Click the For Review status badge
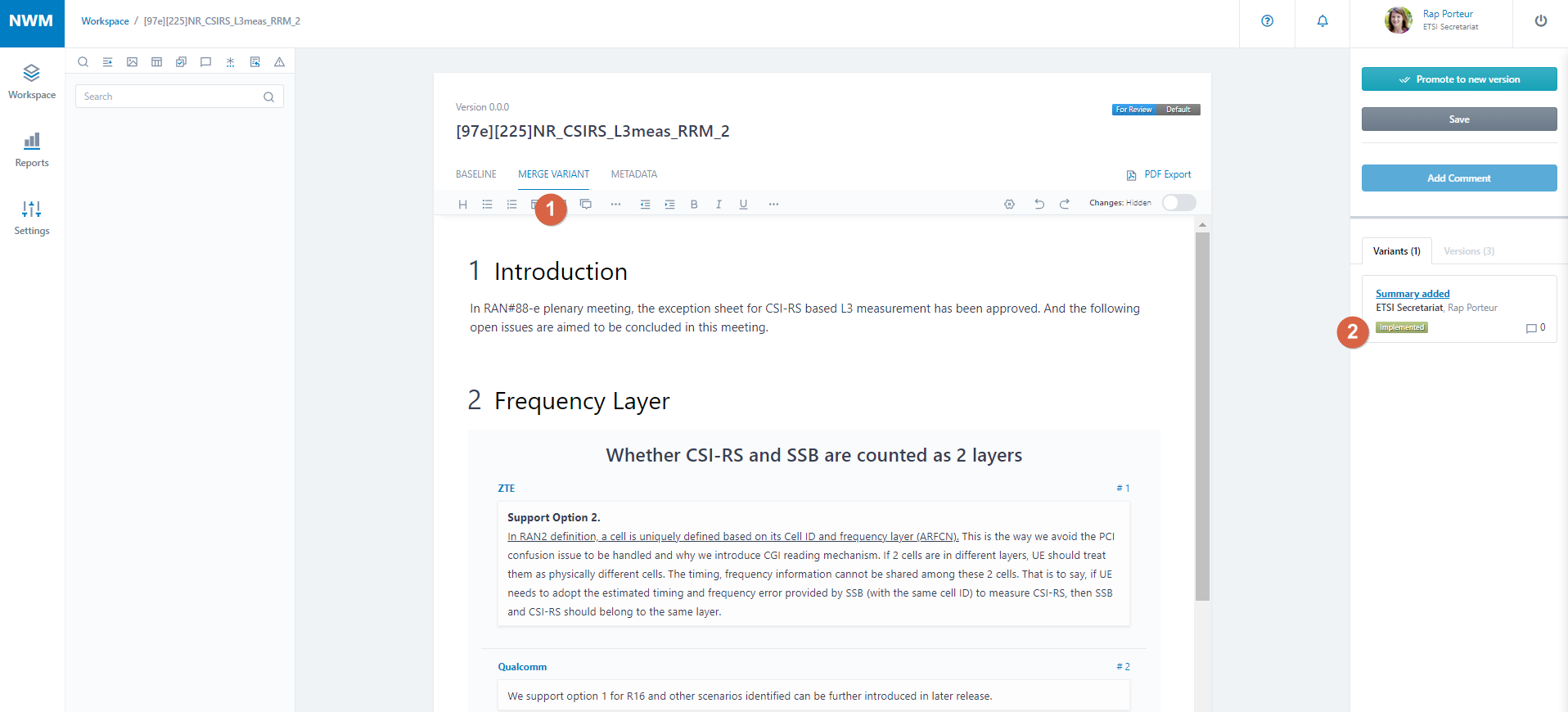The width and height of the screenshot is (1568, 712). [1133, 110]
